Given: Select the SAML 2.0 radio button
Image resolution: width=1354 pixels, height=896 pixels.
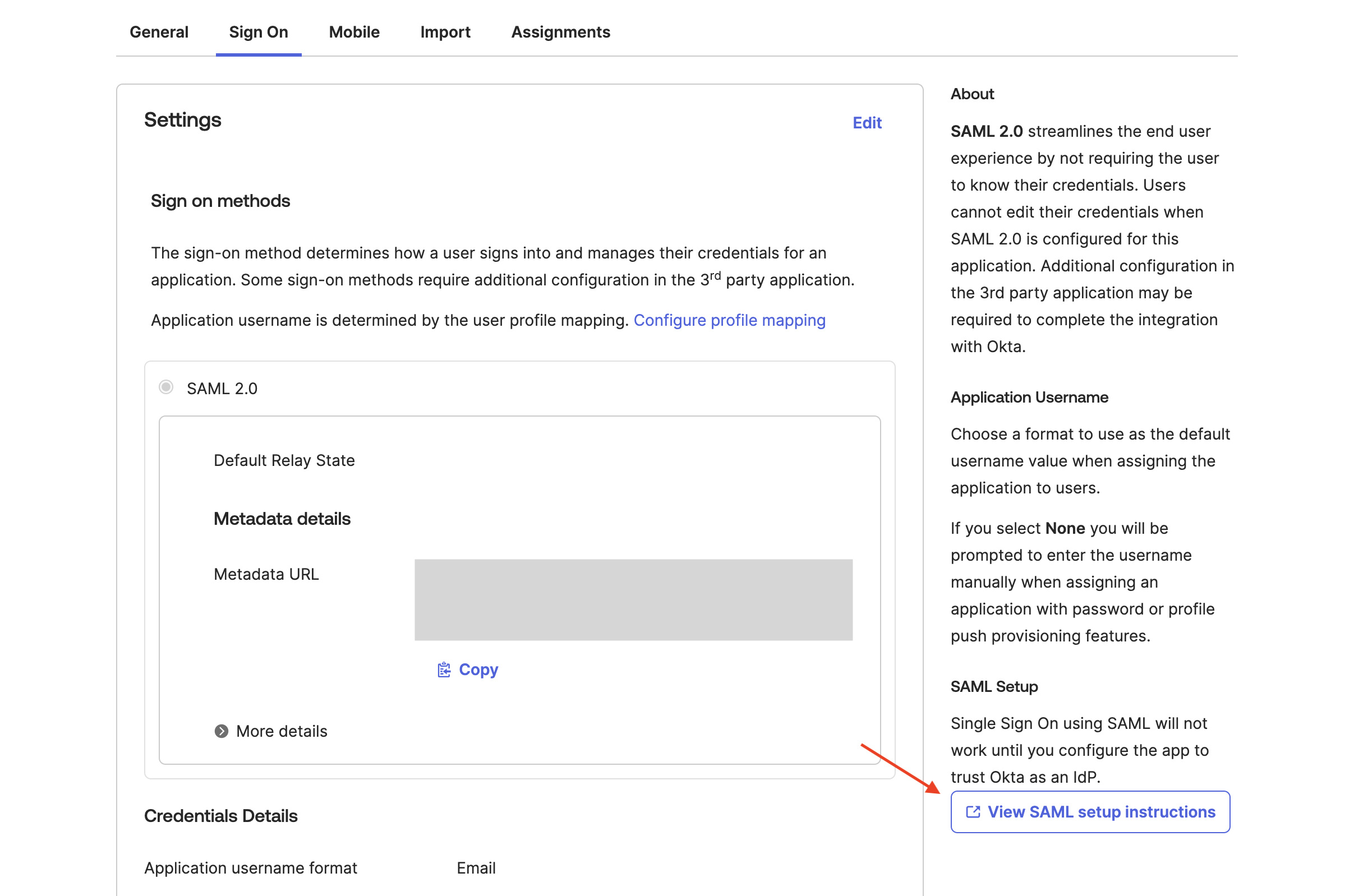Looking at the screenshot, I should click(x=166, y=387).
